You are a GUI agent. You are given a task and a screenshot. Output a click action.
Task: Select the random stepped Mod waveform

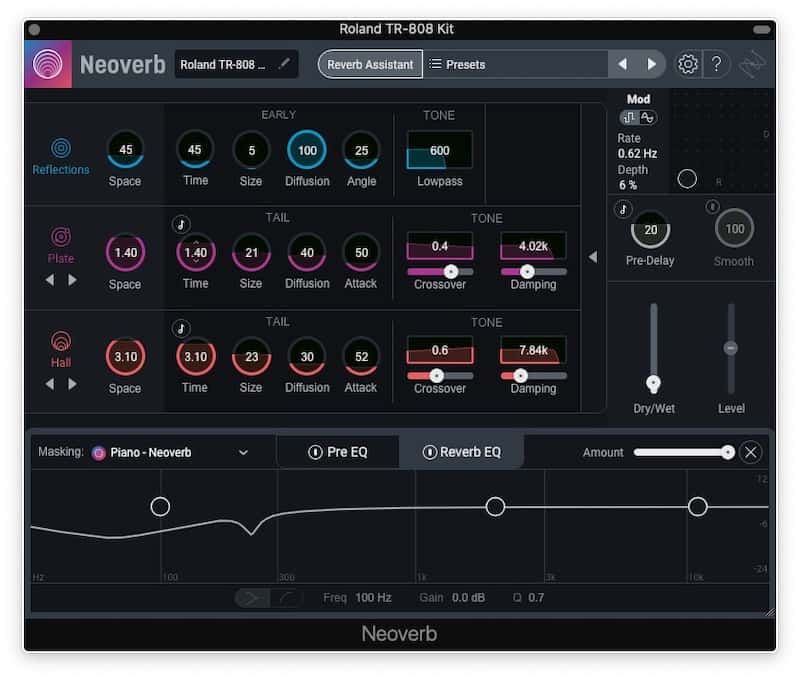click(x=629, y=118)
